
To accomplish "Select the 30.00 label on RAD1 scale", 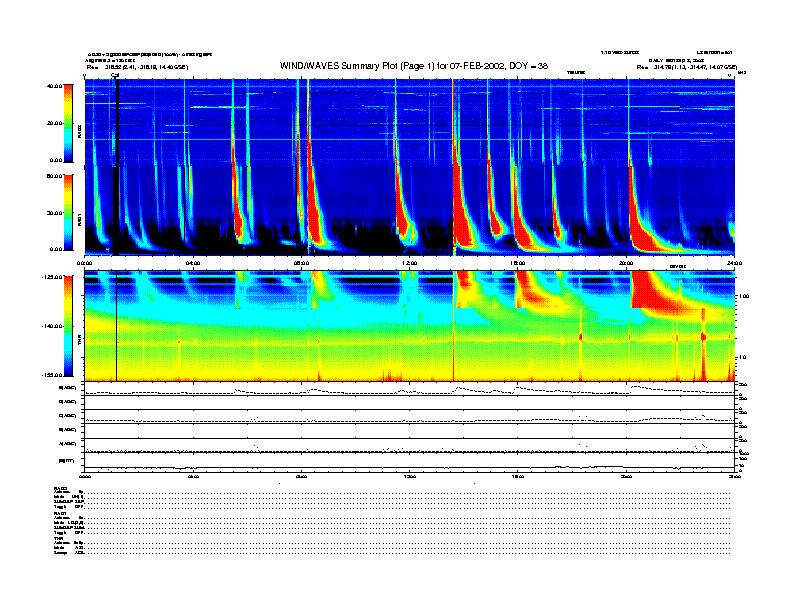I will 55,213.
